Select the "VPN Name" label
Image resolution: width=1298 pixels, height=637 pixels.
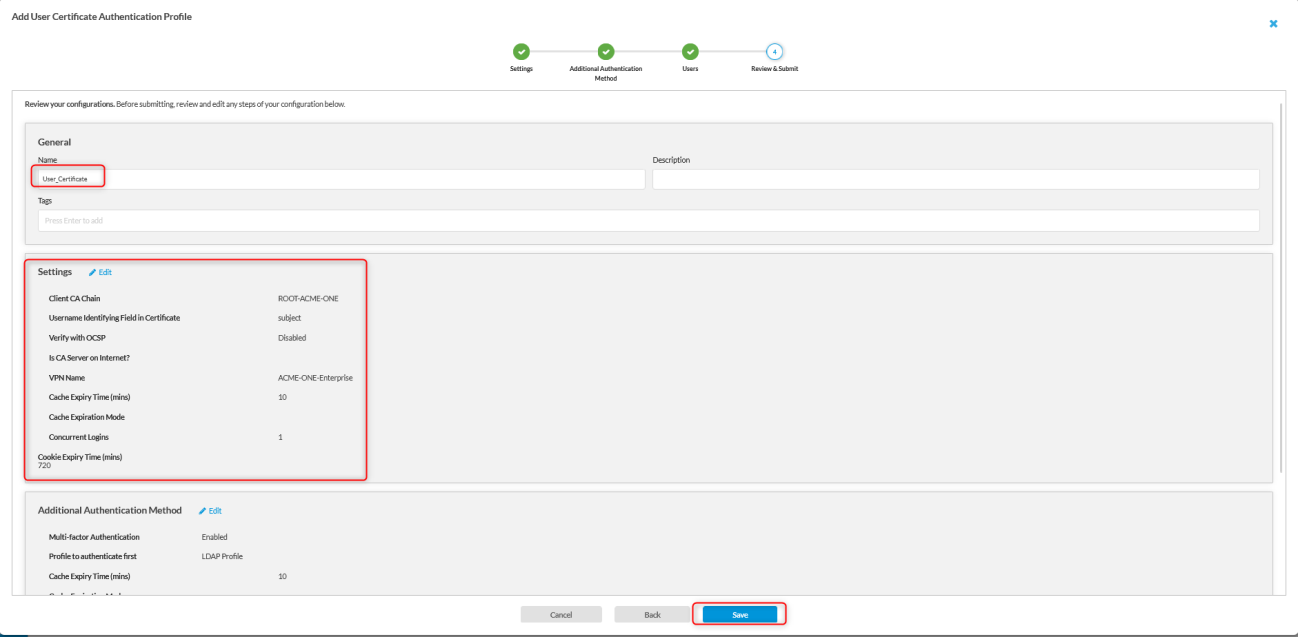tap(66, 378)
